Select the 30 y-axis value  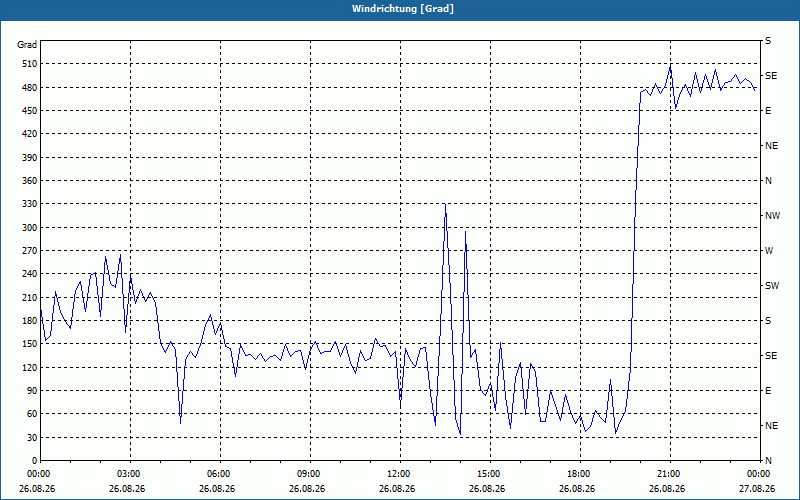pyautogui.click(x=32, y=438)
